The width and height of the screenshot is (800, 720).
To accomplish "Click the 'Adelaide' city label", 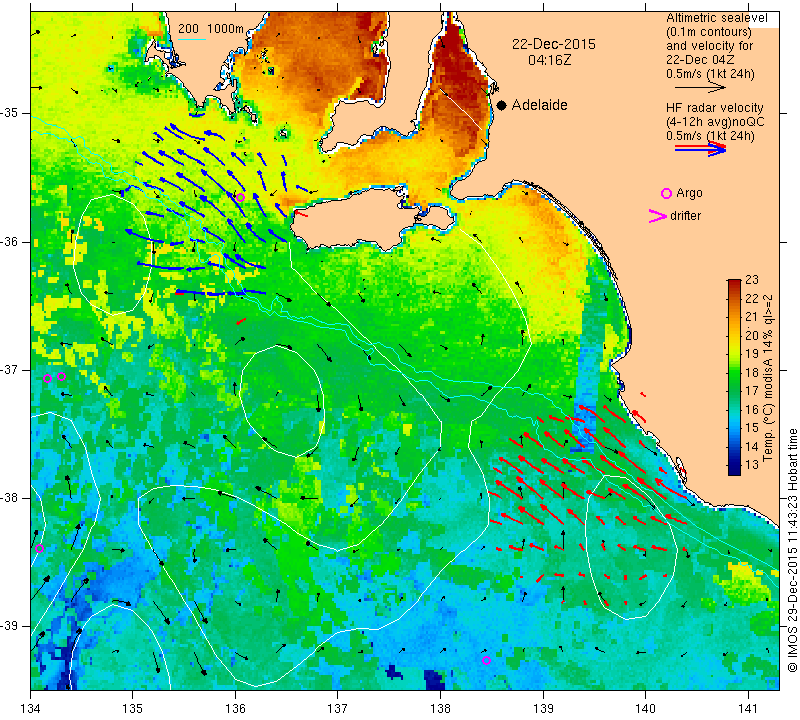I will [x=539, y=105].
